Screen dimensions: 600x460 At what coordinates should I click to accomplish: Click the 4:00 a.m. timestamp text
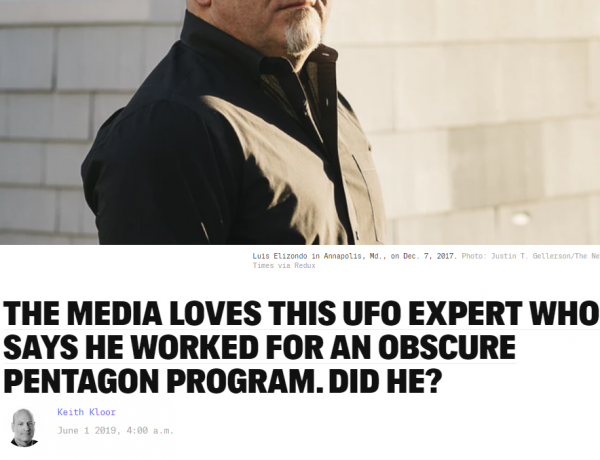coord(150,431)
